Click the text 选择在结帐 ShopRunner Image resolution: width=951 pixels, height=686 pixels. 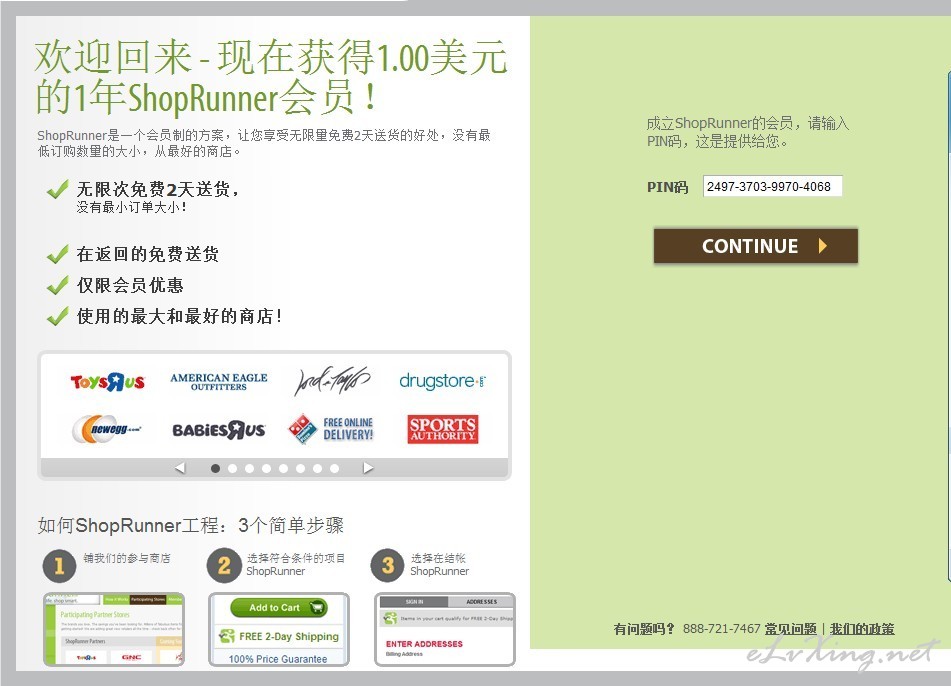tap(439, 564)
